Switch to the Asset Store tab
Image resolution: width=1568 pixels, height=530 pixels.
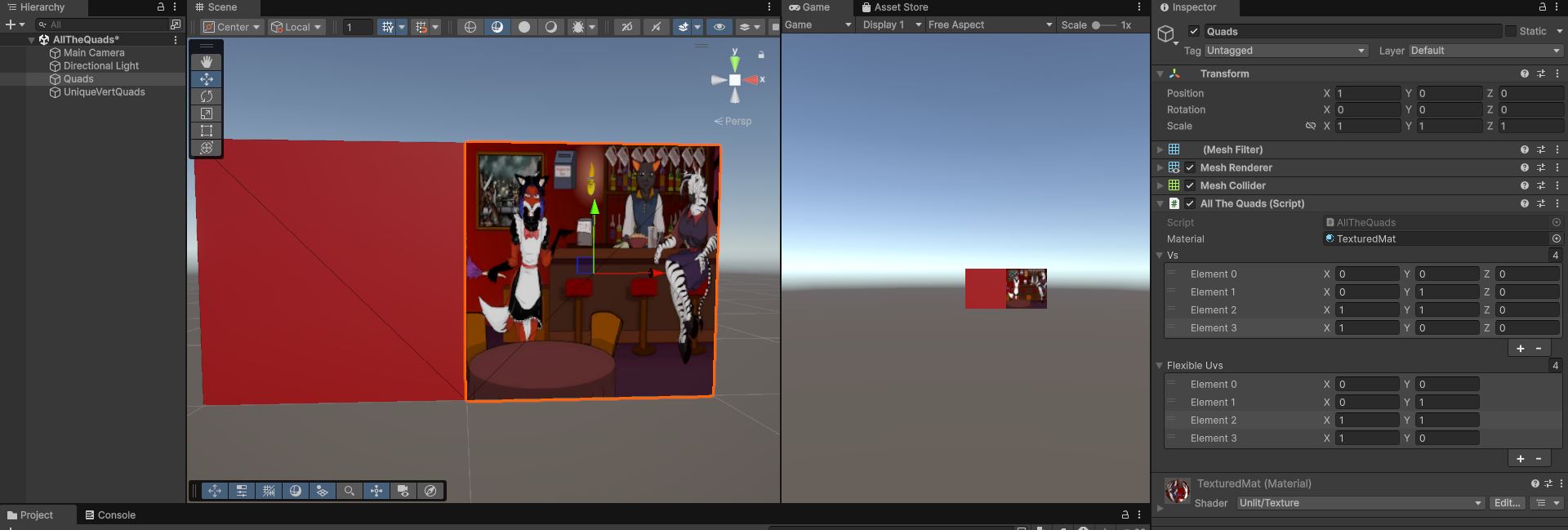coord(895,7)
